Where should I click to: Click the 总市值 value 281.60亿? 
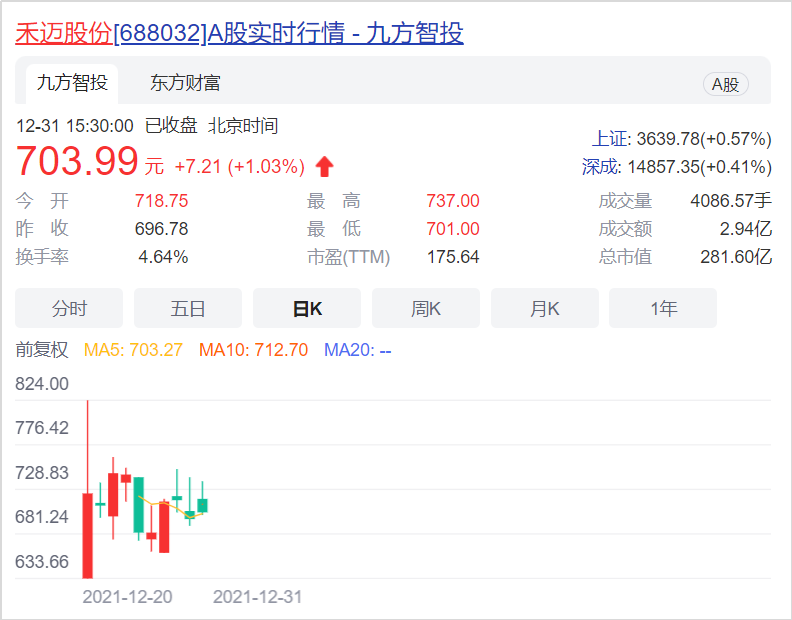736,257
